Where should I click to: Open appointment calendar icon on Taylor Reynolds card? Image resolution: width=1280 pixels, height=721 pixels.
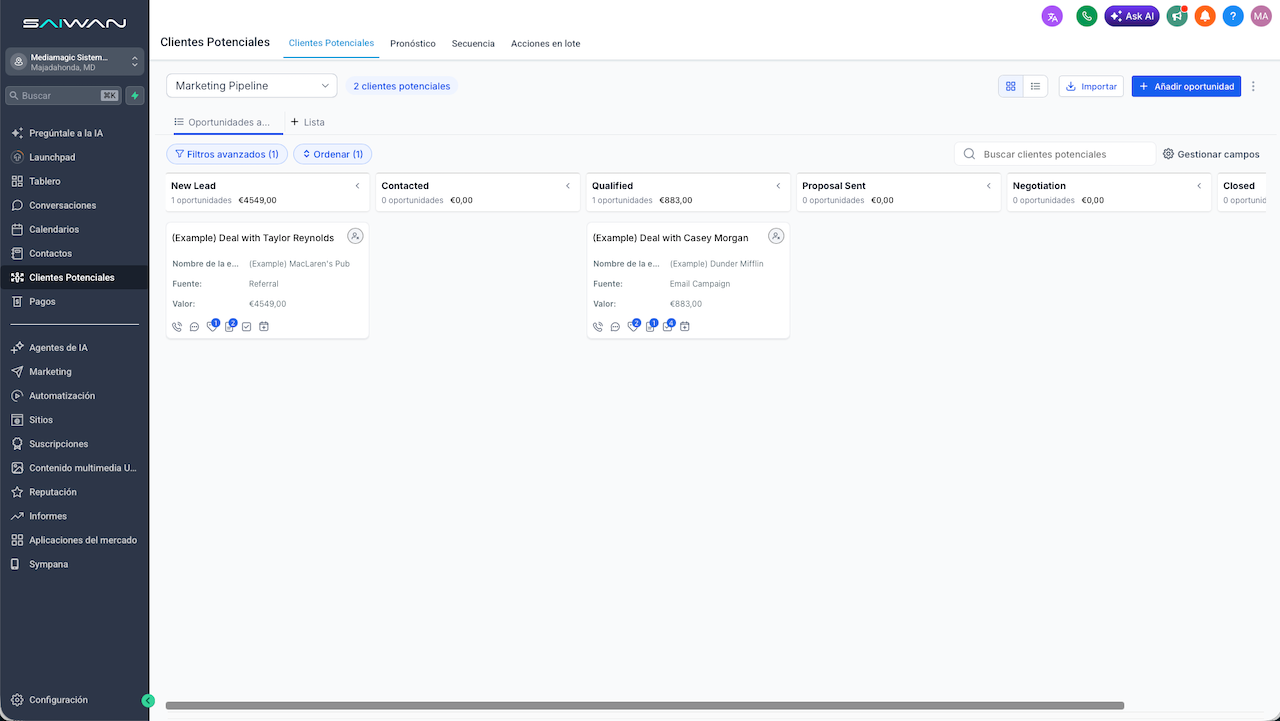(264, 327)
